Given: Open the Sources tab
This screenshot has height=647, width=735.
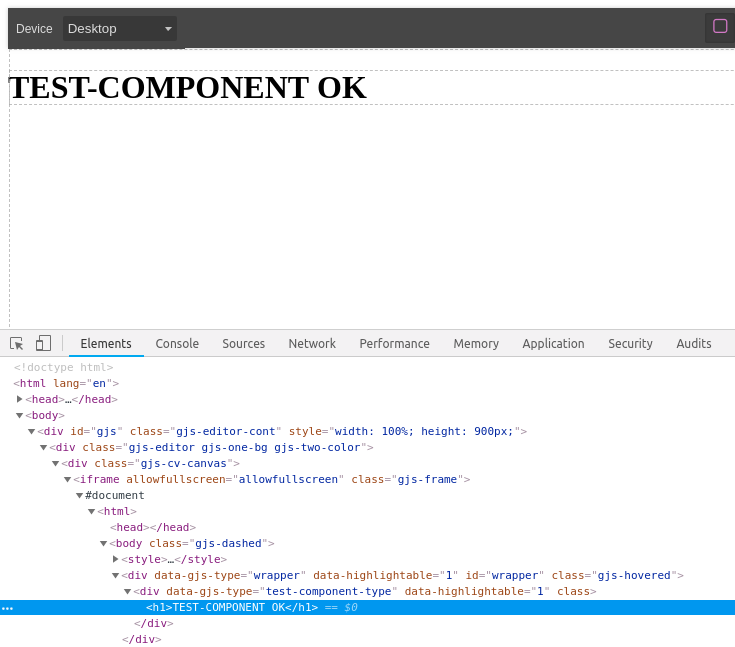Looking at the screenshot, I should coord(243,344).
